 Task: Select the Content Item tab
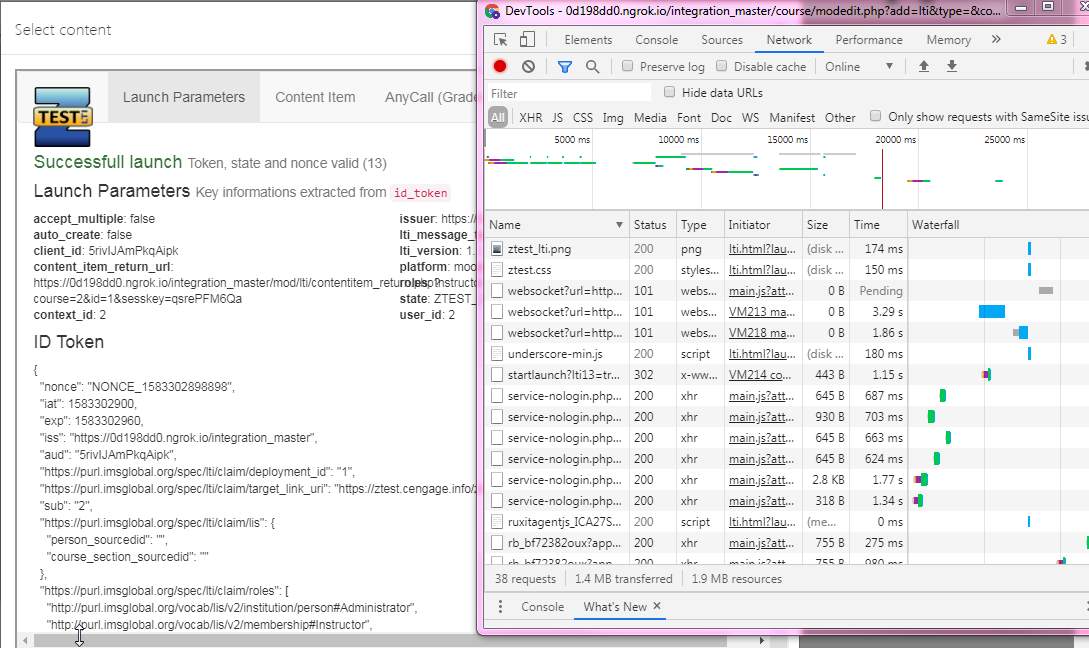point(315,97)
